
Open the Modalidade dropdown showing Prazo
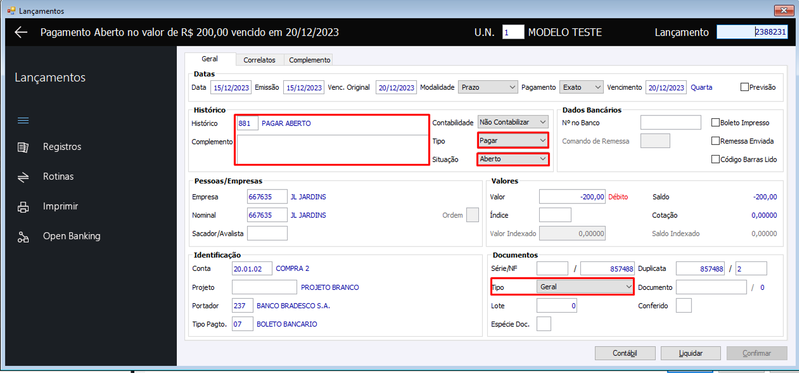coord(488,87)
